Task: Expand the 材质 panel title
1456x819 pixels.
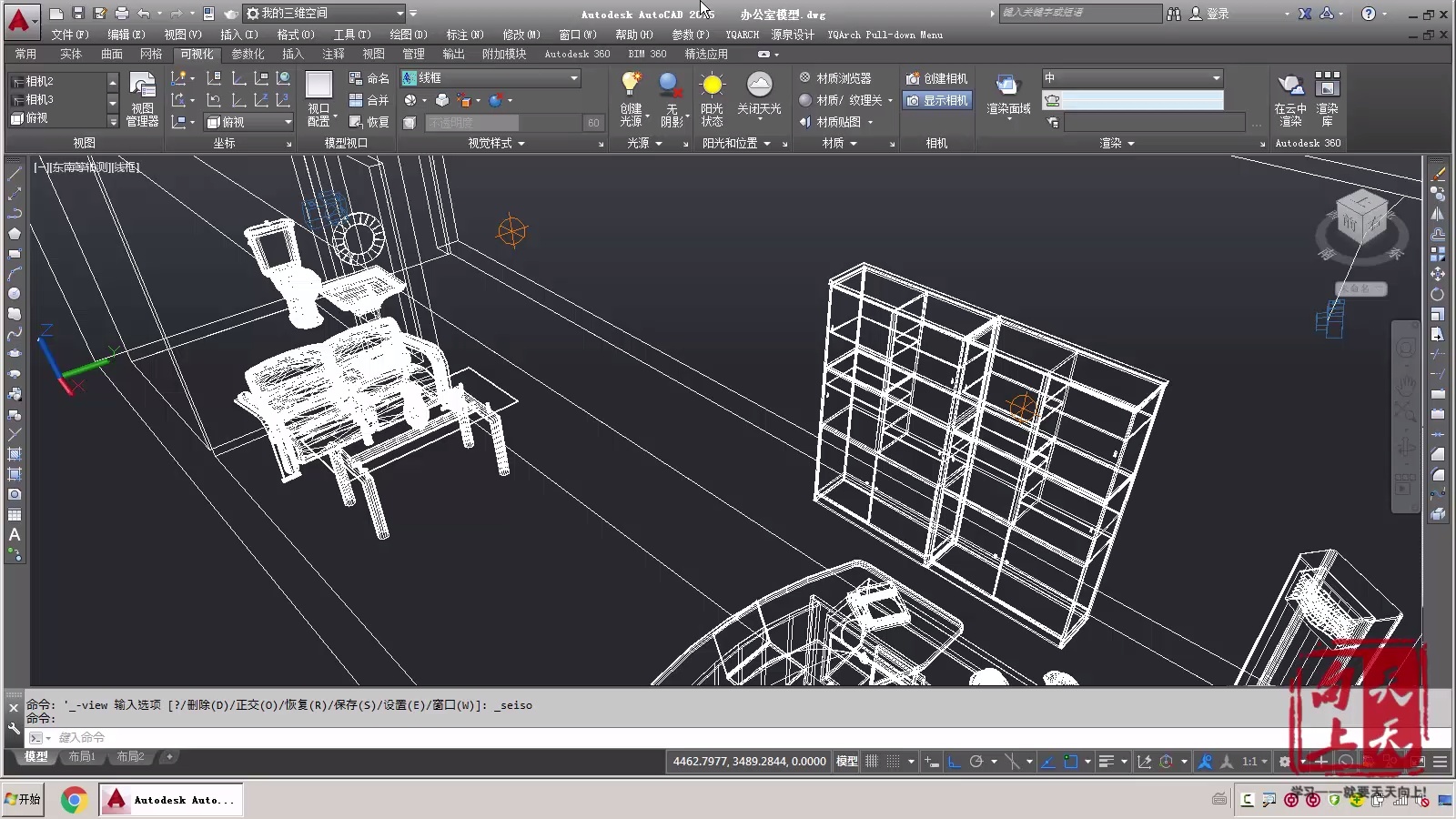Action: (840, 143)
